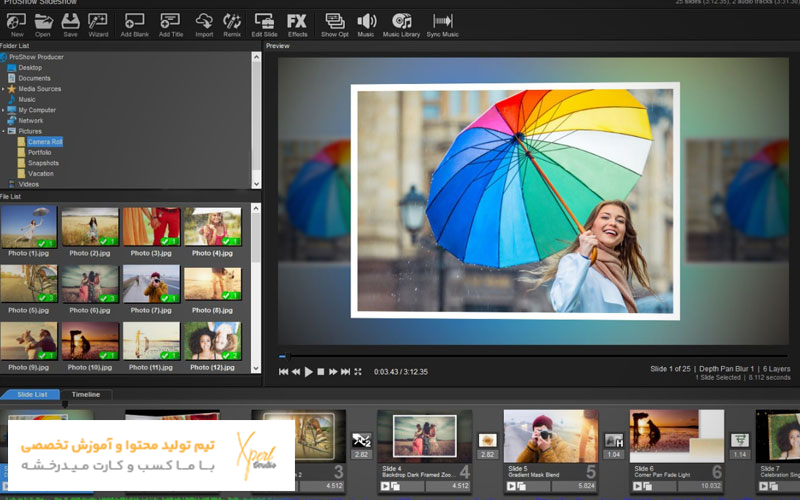Click the transition icon before Slide 4
The width and height of the screenshot is (800, 500).
pyautogui.click(x=361, y=440)
